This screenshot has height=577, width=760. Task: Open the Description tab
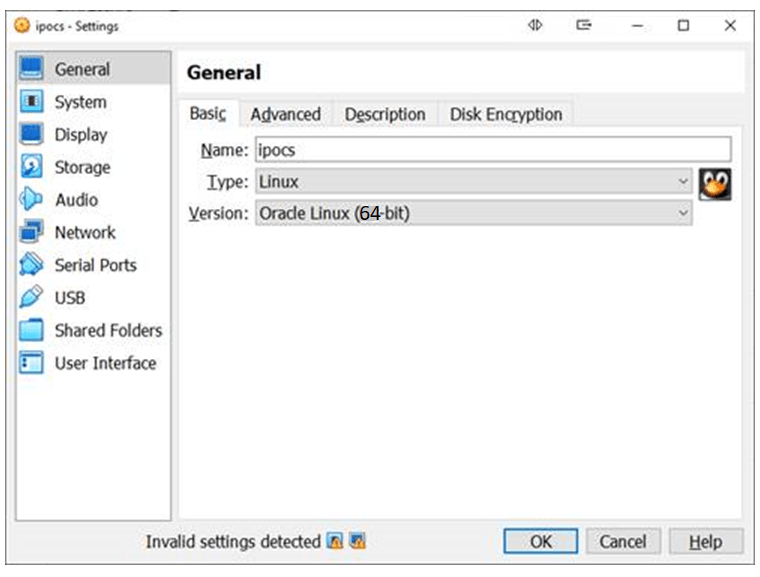coord(385,114)
